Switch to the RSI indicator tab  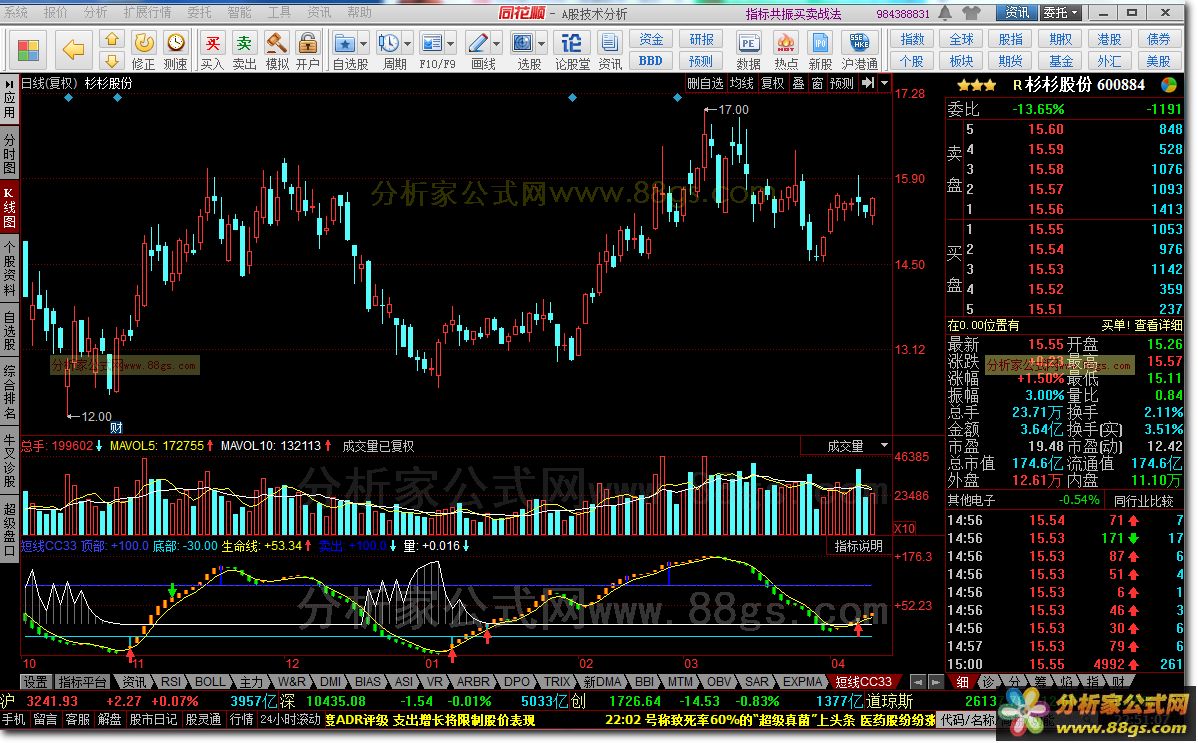170,682
